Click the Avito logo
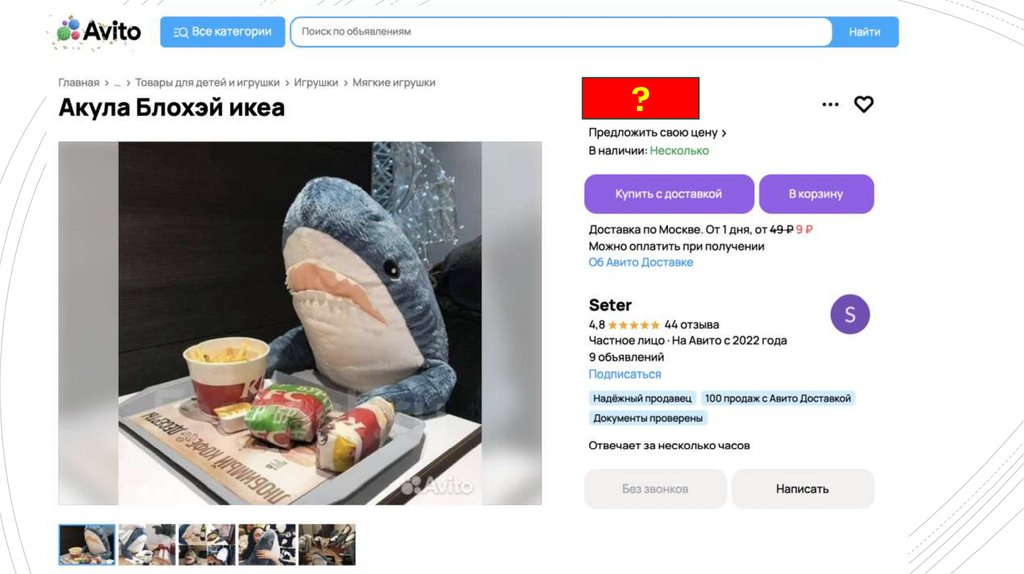The height and width of the screenshot is (574, 1024). pyautogui.click(x=99, y=31)
